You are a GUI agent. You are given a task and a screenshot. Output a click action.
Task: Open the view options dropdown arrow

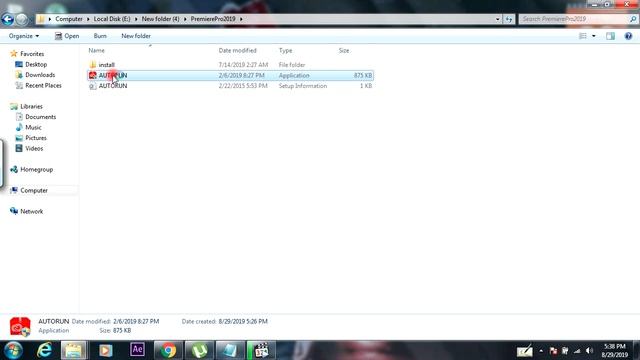(593, 36)
